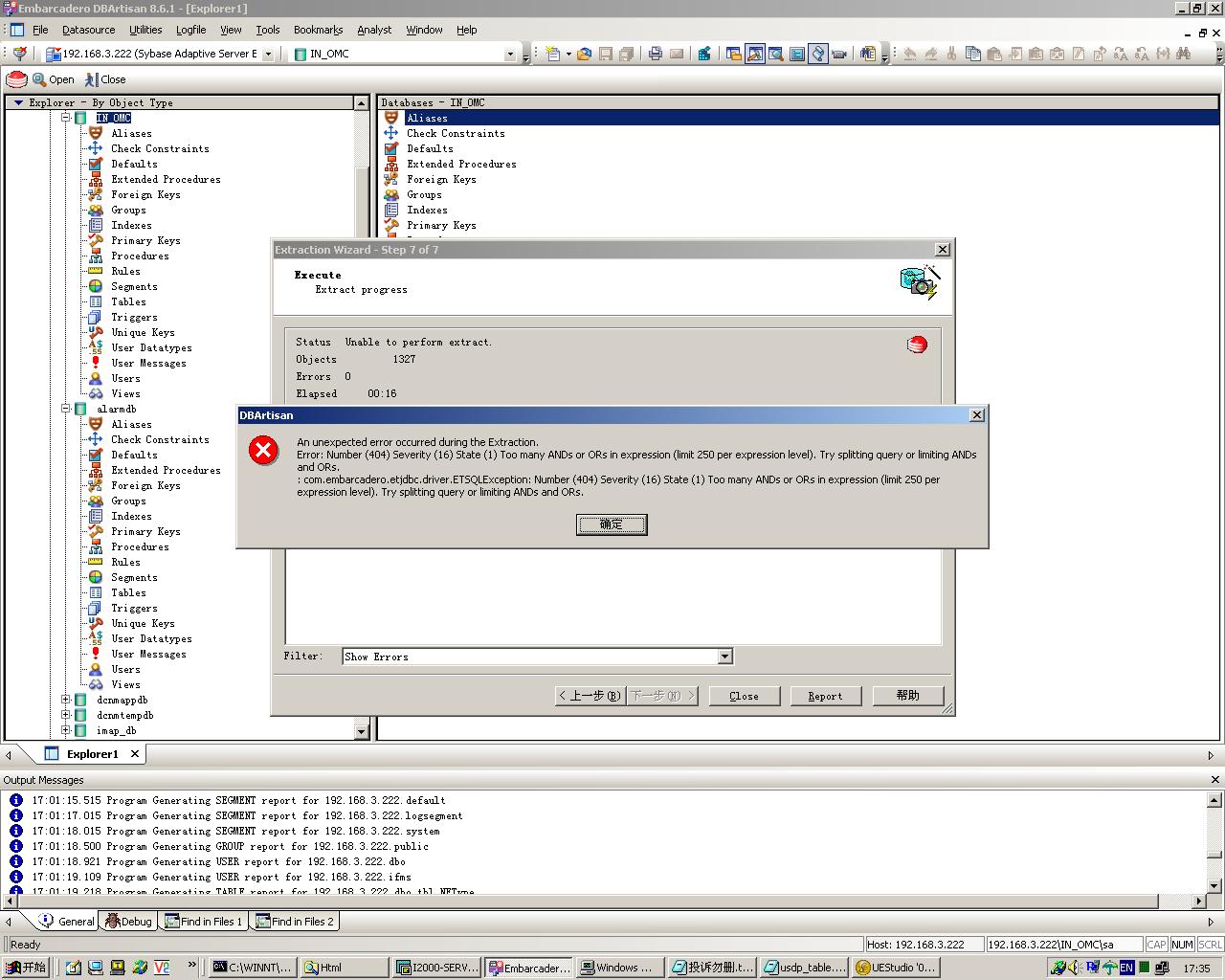The image size is (1225, 980).
Task: Click the New document toolbar icon
Action: coord(552,54)
